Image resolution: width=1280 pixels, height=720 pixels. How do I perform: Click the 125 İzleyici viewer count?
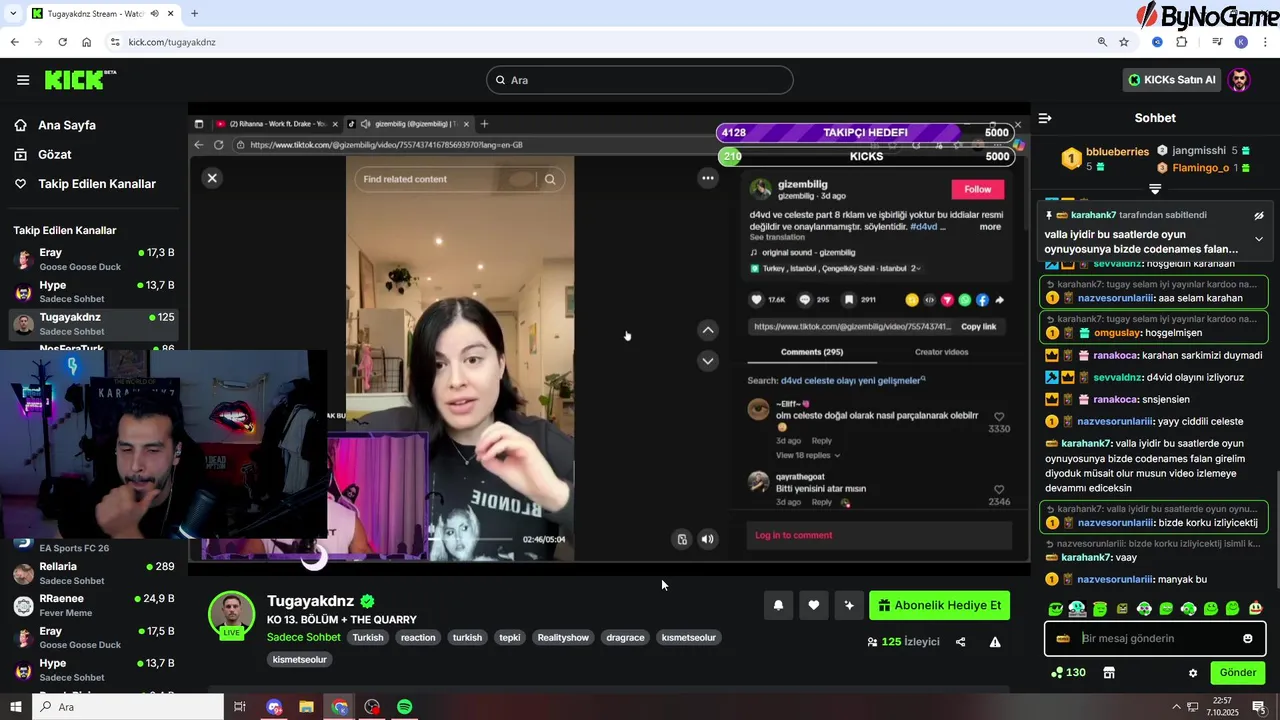point(904,642)
